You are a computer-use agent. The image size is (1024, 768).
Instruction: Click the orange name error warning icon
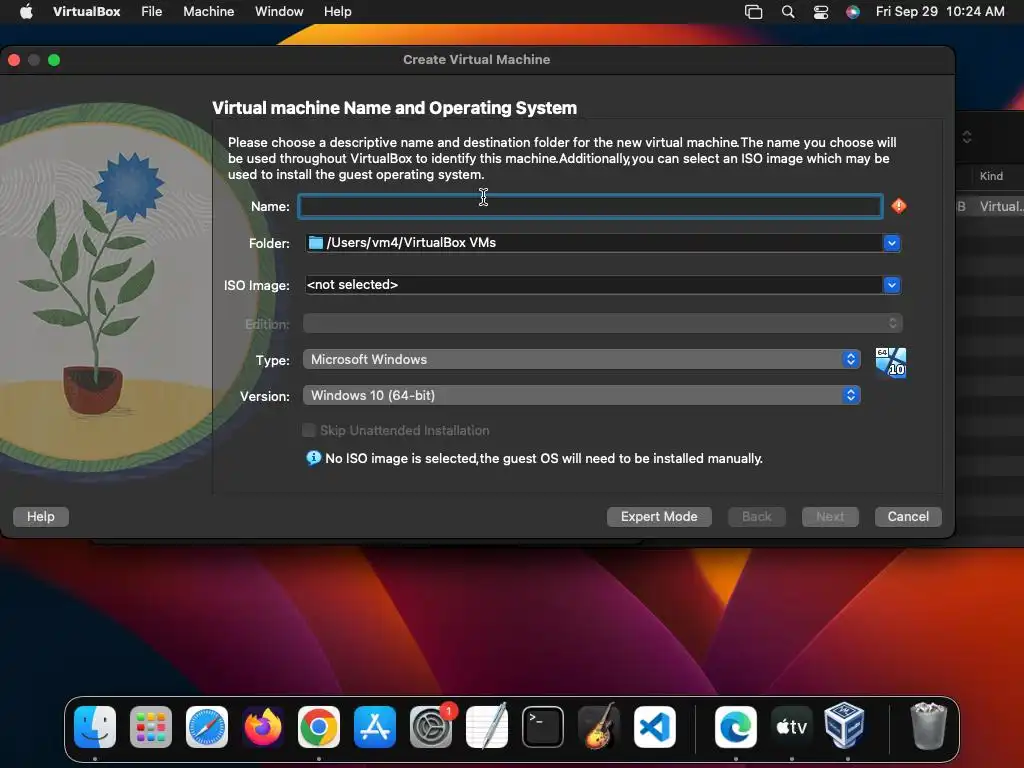[x=899, y=206]
